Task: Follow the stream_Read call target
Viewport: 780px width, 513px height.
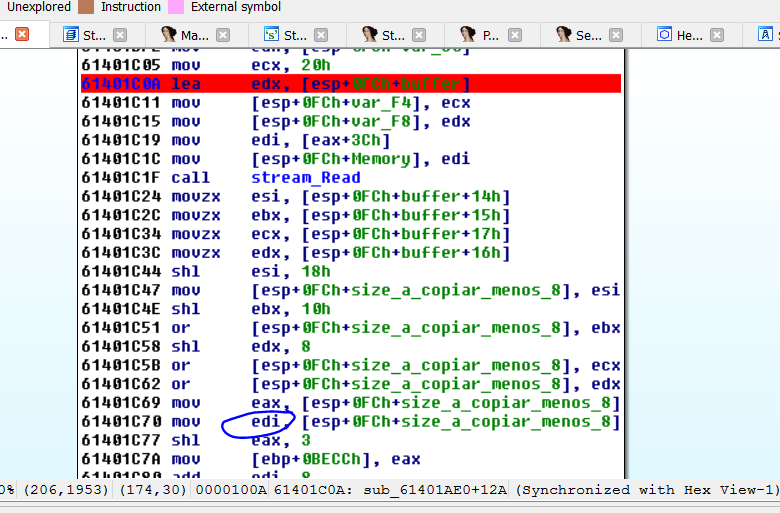Action: click(x=296, y=178)
